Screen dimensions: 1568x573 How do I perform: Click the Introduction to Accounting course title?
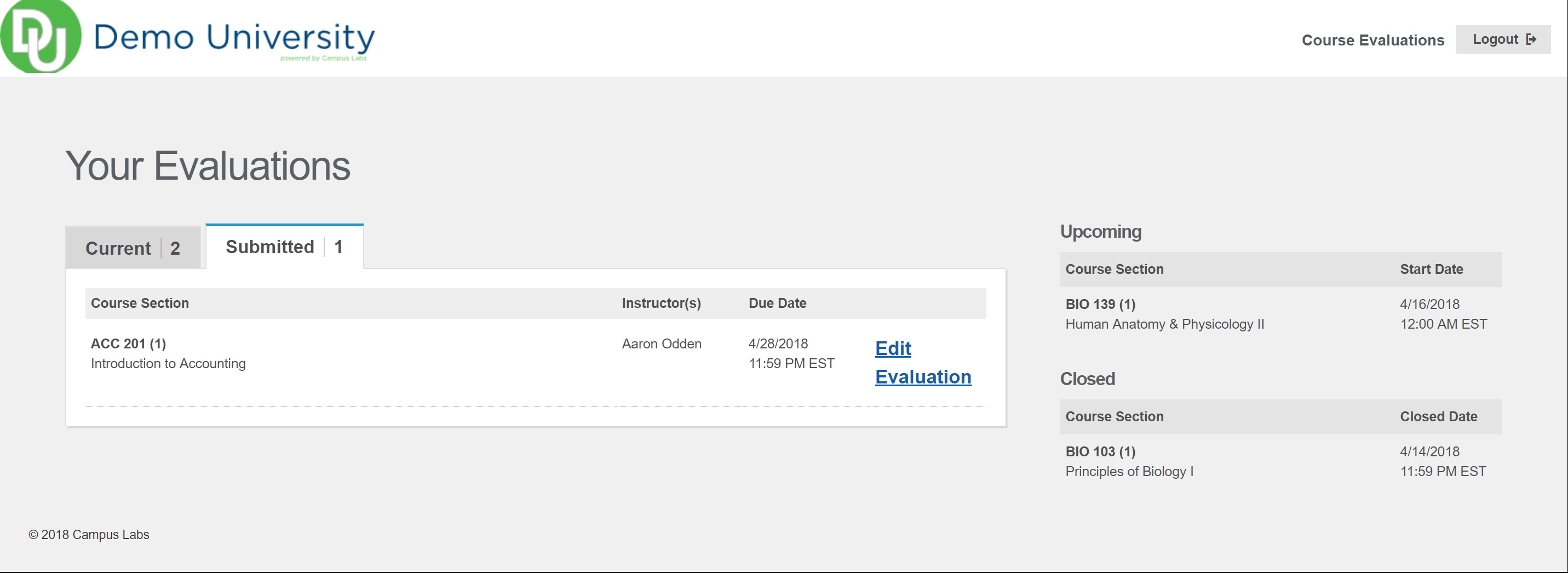pyautogui.click(x=168, y=364)
